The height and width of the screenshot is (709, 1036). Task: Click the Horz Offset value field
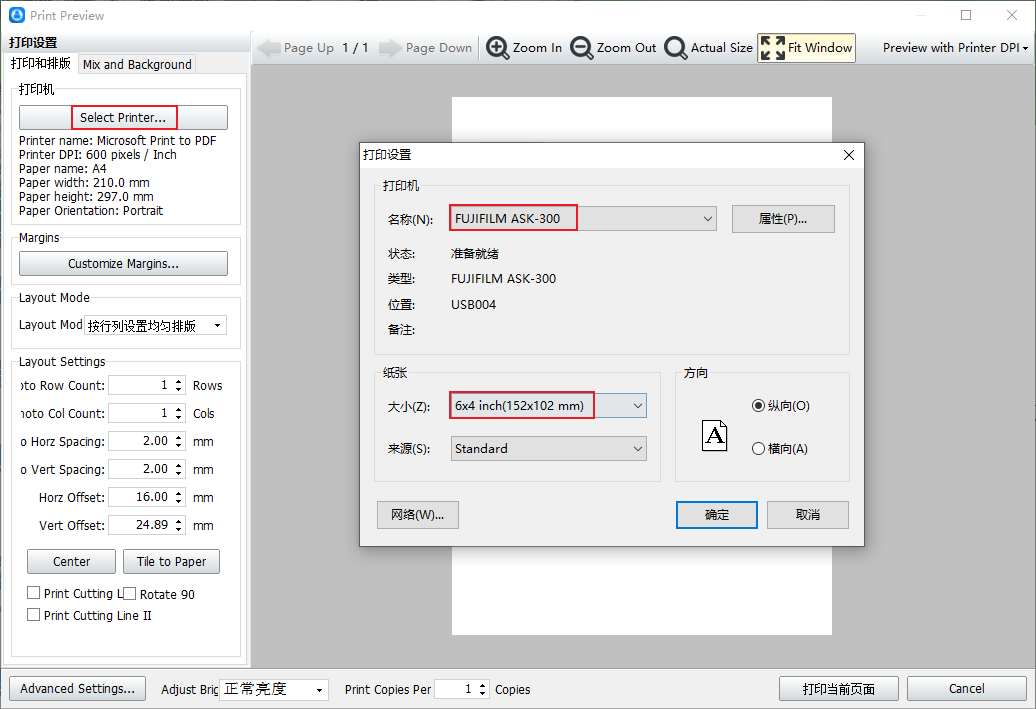coord(139,497)
